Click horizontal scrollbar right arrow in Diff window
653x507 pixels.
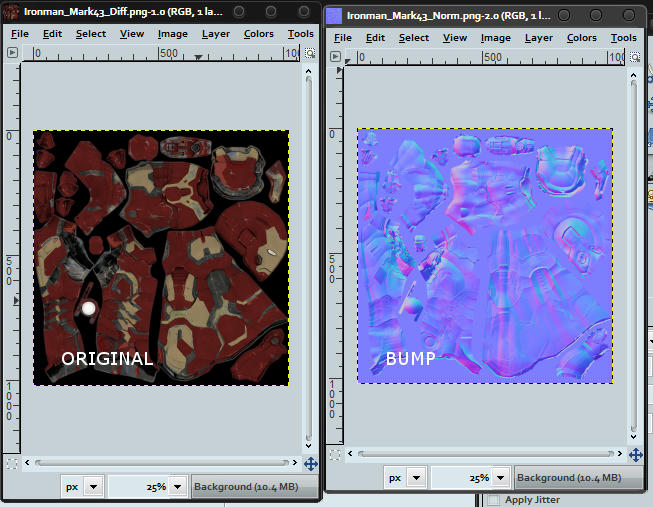[x=295, y=462]
